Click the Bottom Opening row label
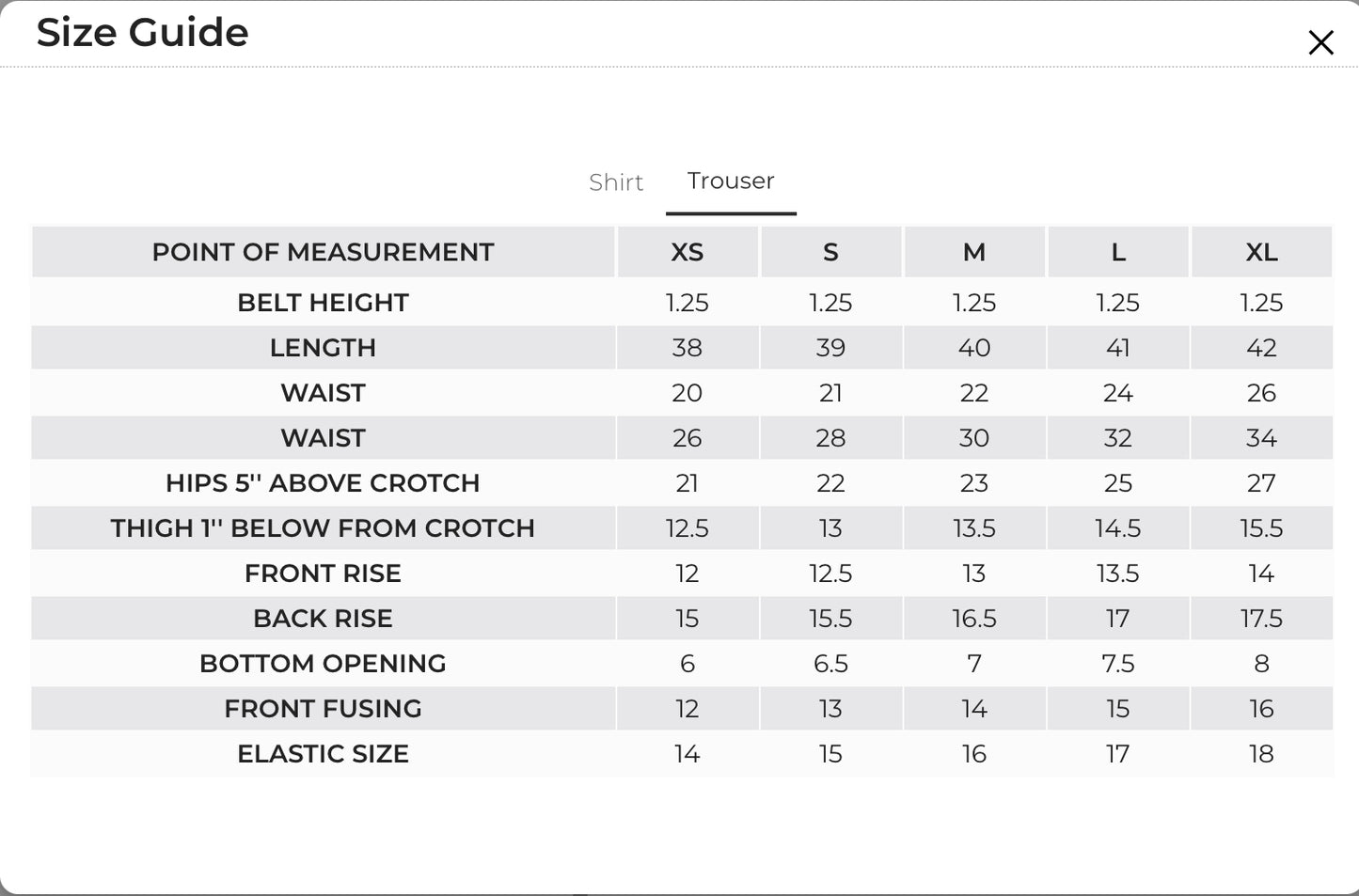The image size is (1359, 896). (x=323, y=664)
